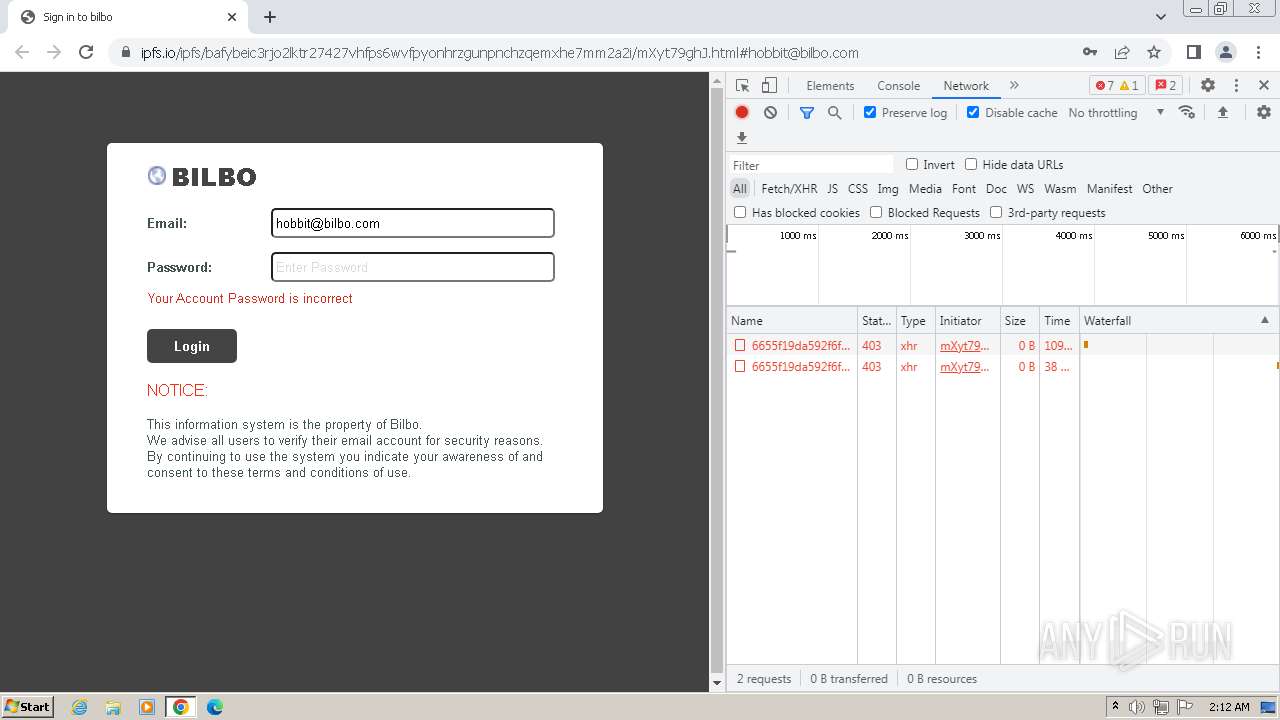
Task: Show the 7 errors and 1 warning counter
Action: coord(1116,86)
